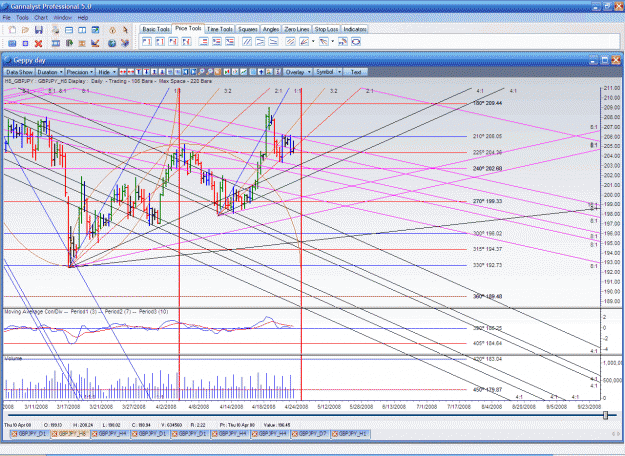Image resolution: width=625 pixels, height=456 pixels.
Task: Switch to the Squares tab
Action: tap(248, 29)
